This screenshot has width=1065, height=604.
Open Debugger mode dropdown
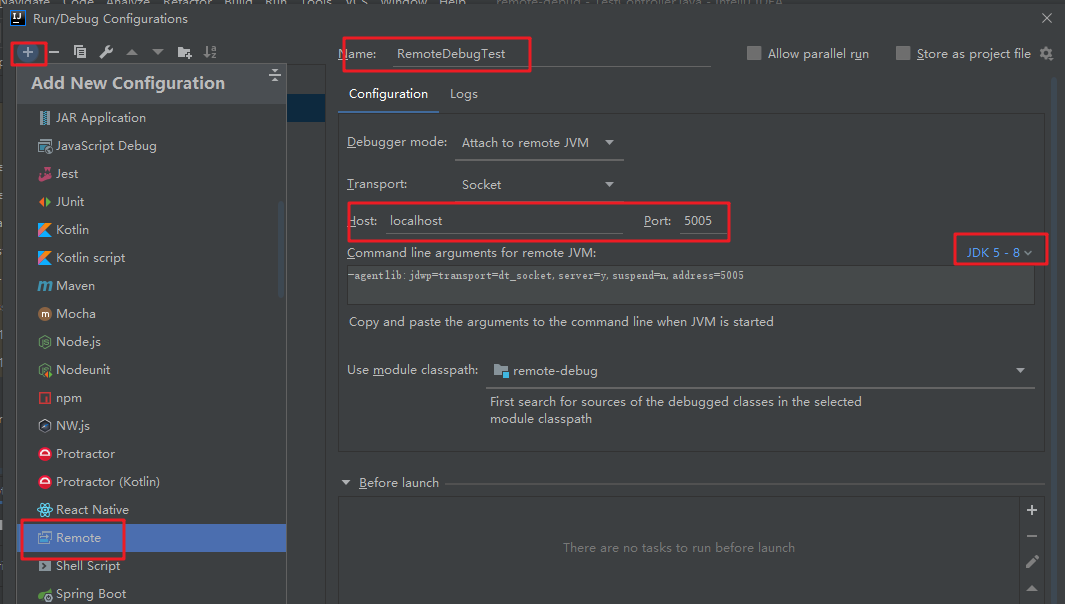(x=539, y=143)
